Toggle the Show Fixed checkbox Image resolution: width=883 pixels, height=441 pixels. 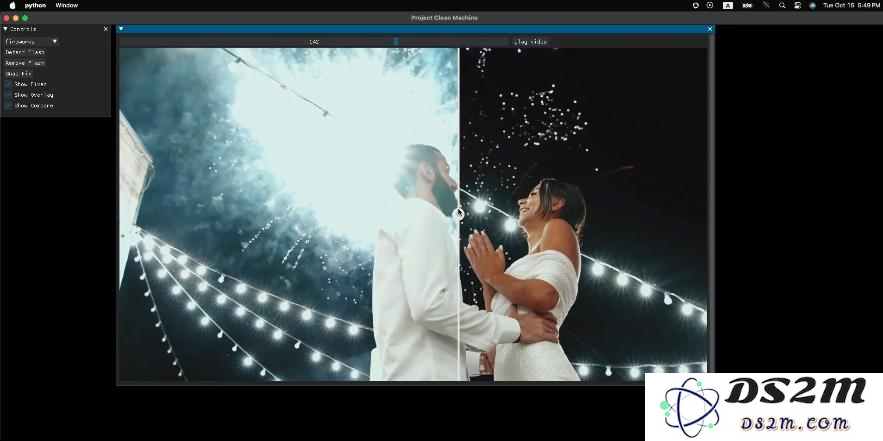(8, 84)
